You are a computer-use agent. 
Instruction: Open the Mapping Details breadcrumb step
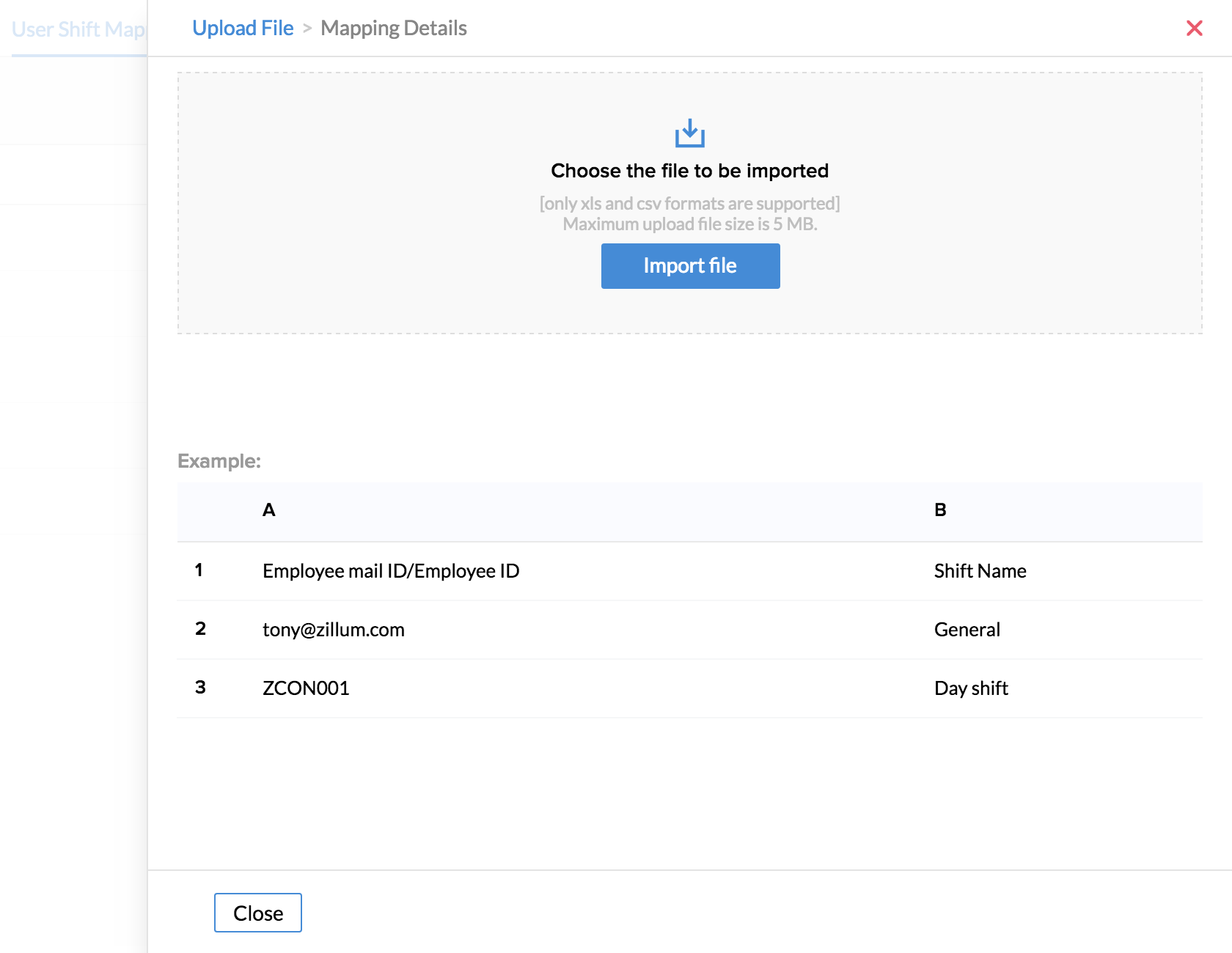tap(394, 29)
